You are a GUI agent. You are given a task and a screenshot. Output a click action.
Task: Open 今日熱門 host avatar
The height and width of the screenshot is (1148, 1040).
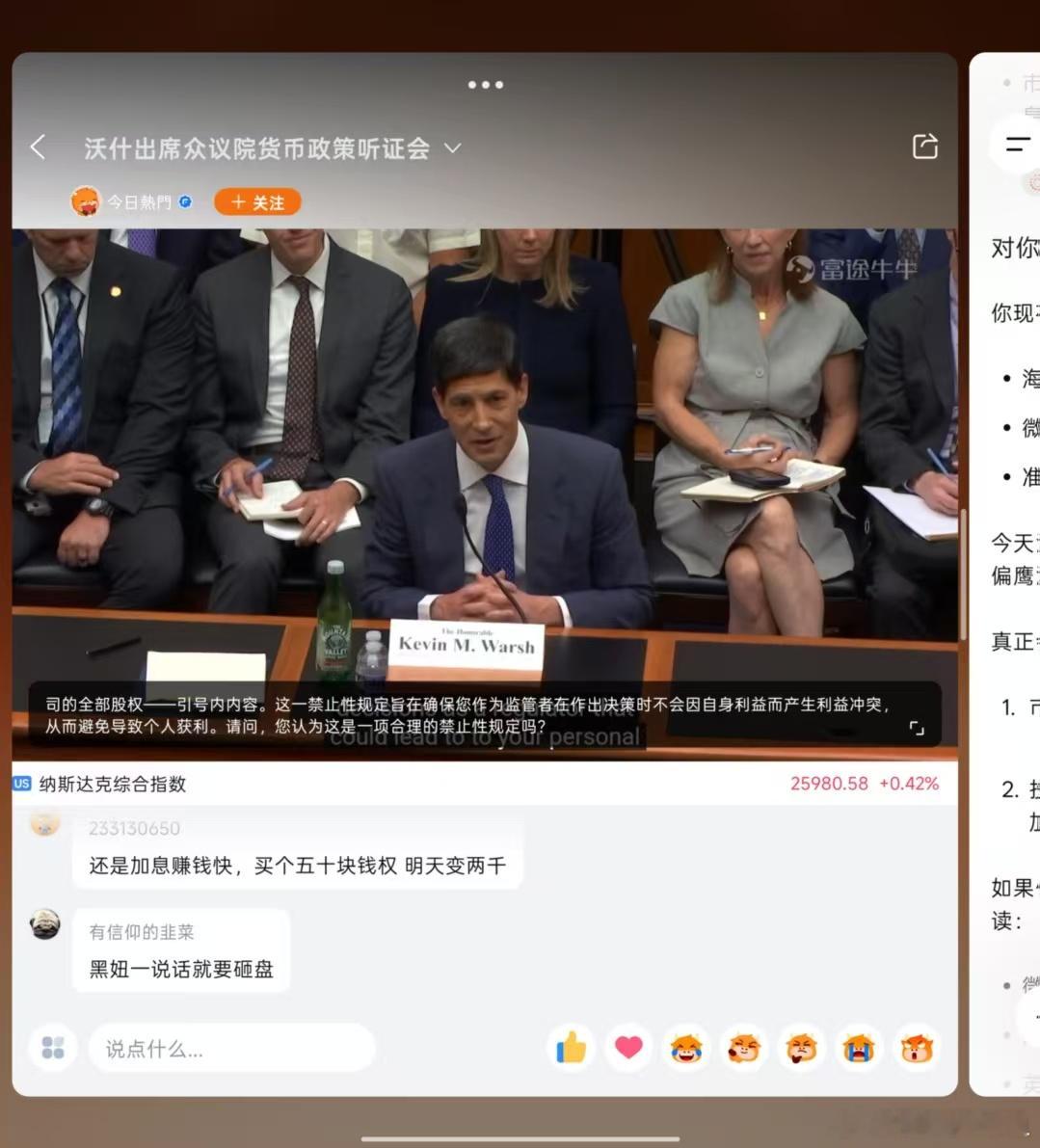point(86,201)
